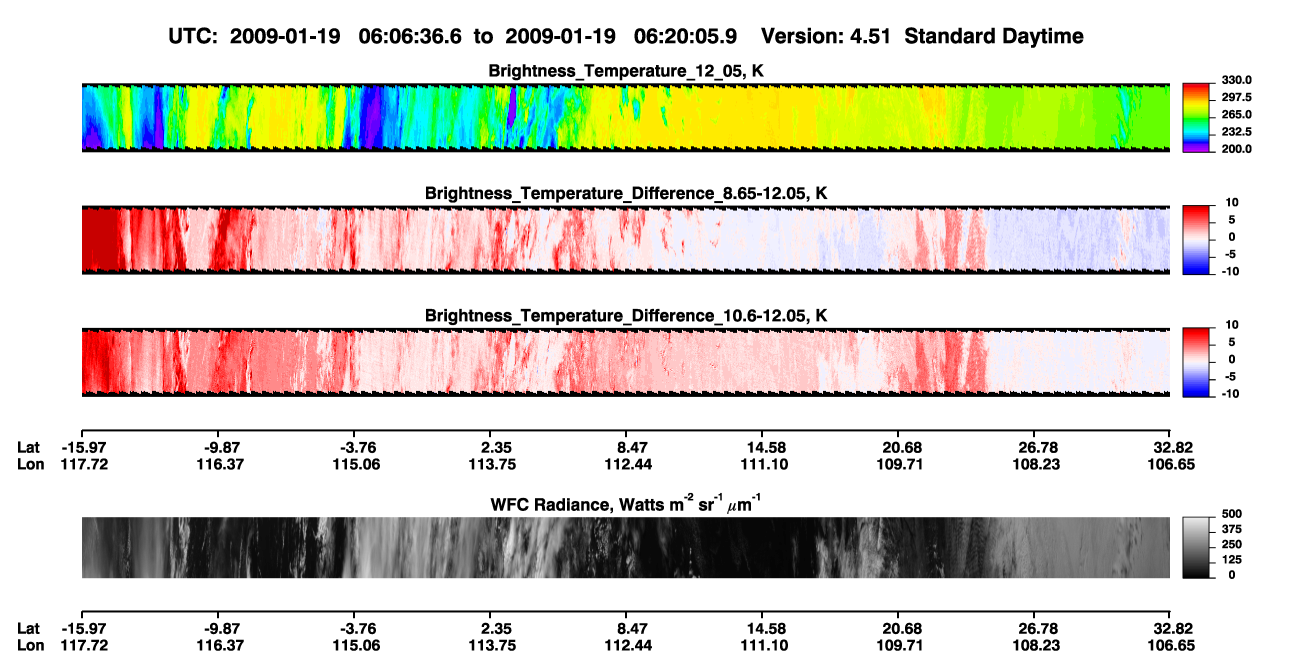The height and width of the screenshot is (667, 1300).
Task: Click the 10.6-12.05 difference color bar
Action: [x=1196, y=360]
